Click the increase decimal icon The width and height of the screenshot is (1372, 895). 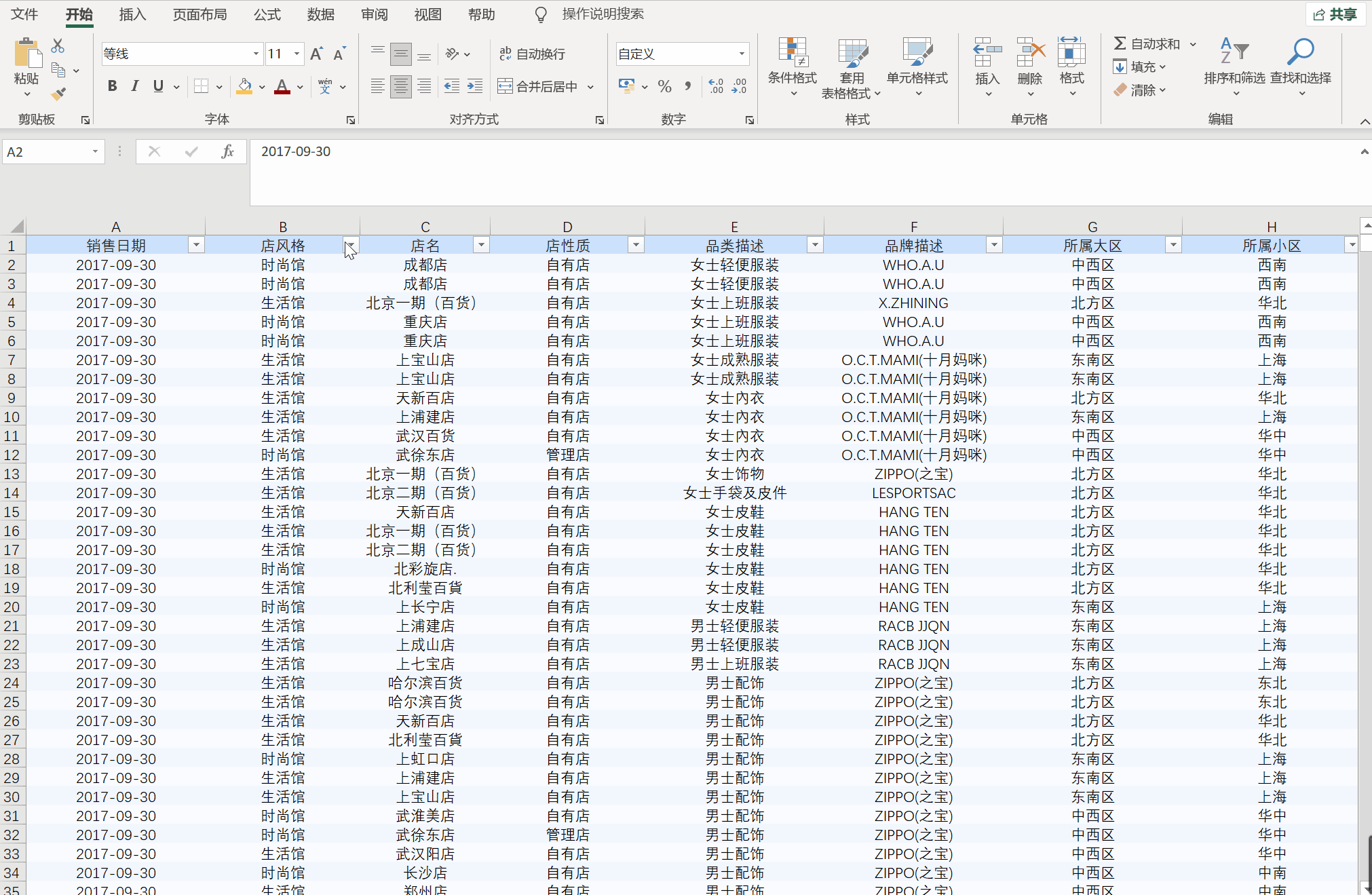pos(716,86)
